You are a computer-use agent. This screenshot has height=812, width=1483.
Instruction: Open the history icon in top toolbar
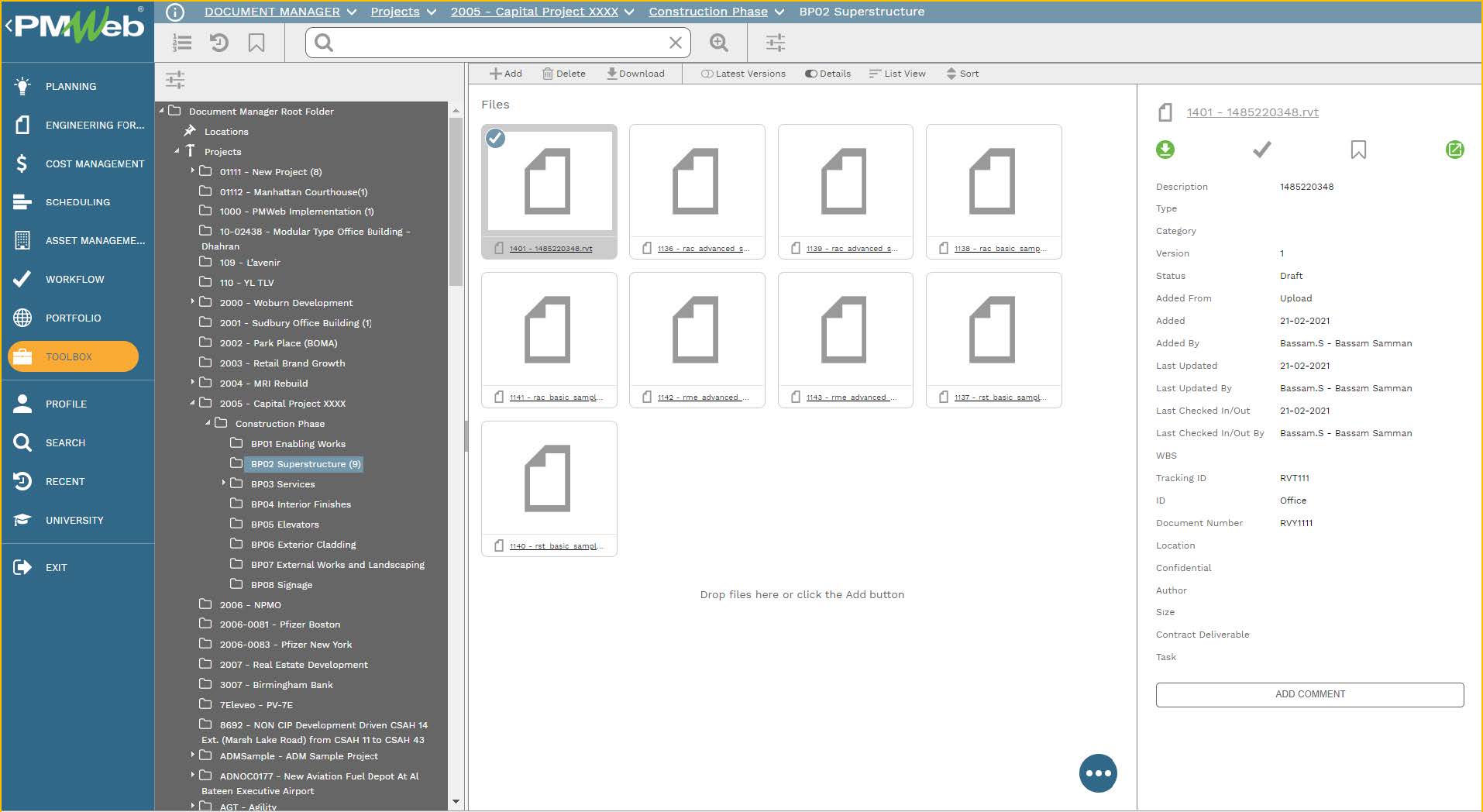click(x=219, y=43)
